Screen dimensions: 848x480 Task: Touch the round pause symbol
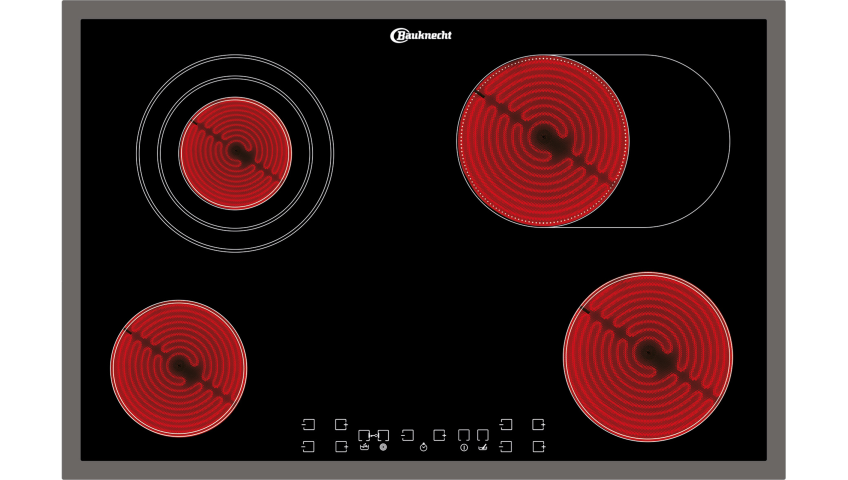(x=383, y=447)
